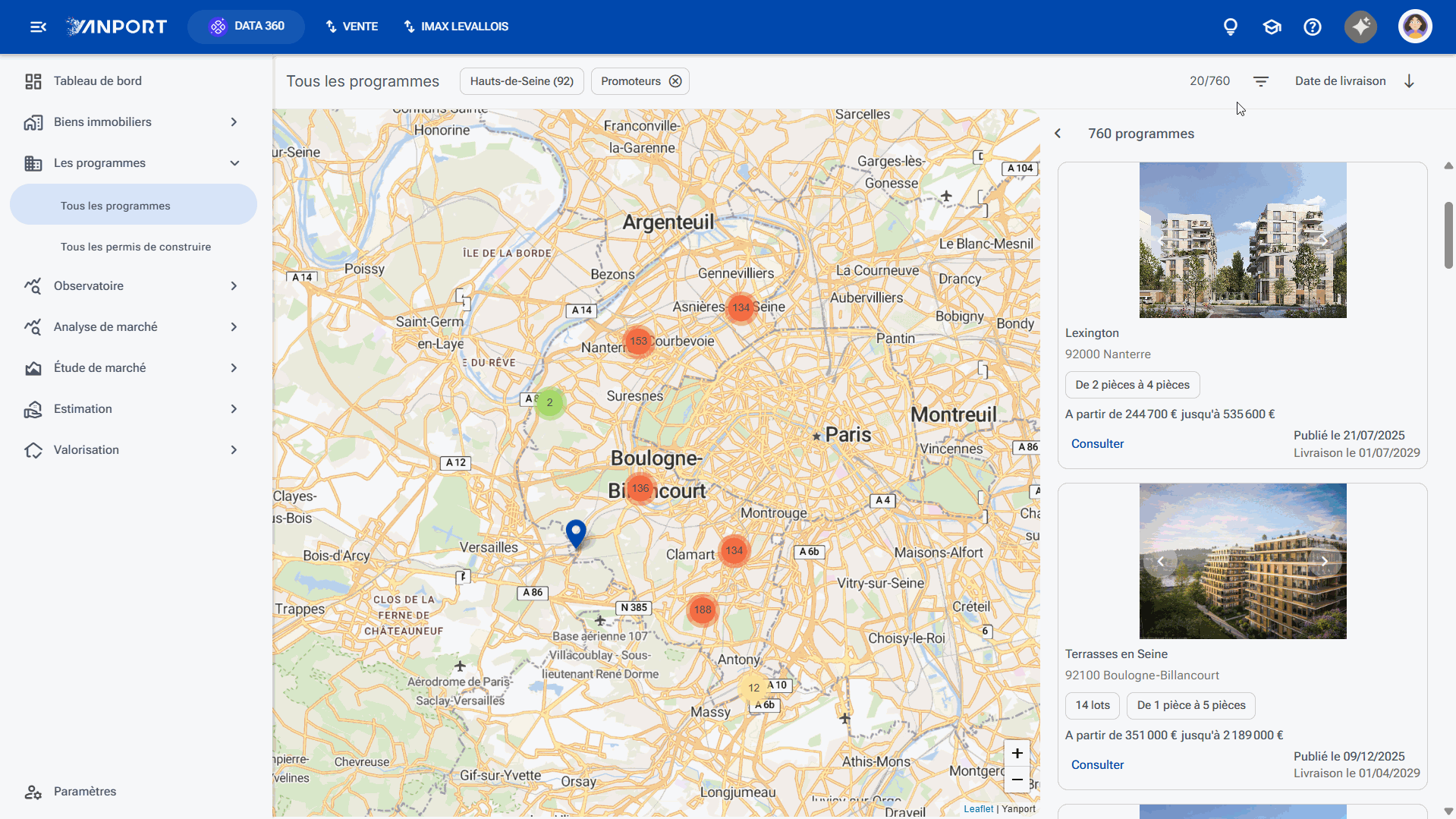Open the VENTE switcher
Viewport: 1456px width, 819px height.
click(352, 27)
